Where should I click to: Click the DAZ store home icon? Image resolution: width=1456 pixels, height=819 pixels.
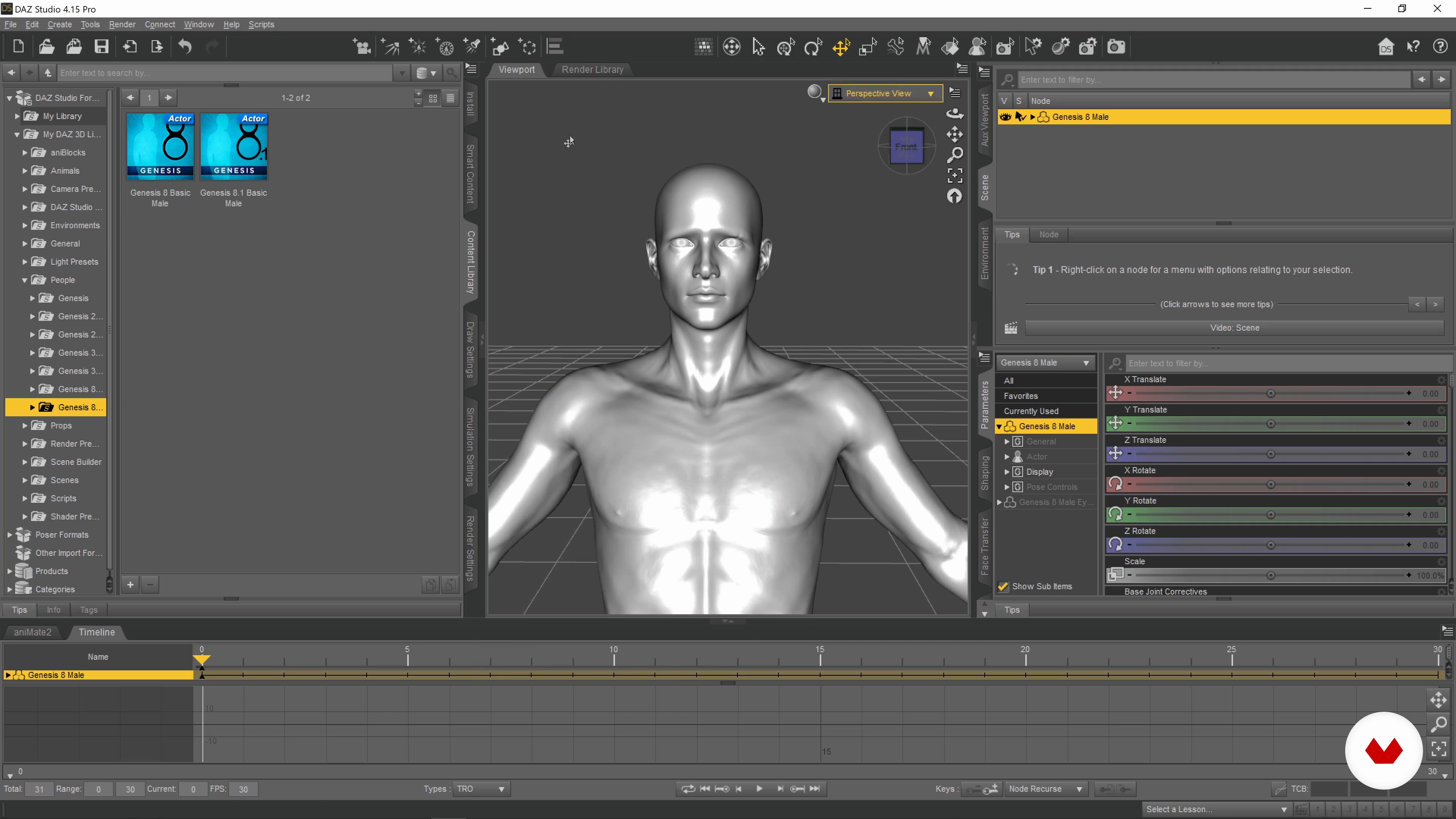coord(1386,47)
